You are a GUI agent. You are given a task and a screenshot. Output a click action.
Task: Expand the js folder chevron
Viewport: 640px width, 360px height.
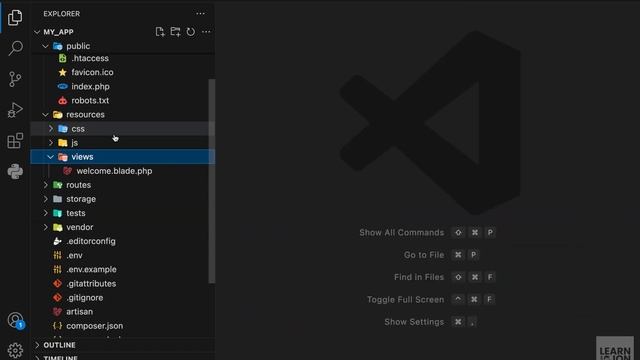click(51, 143)
